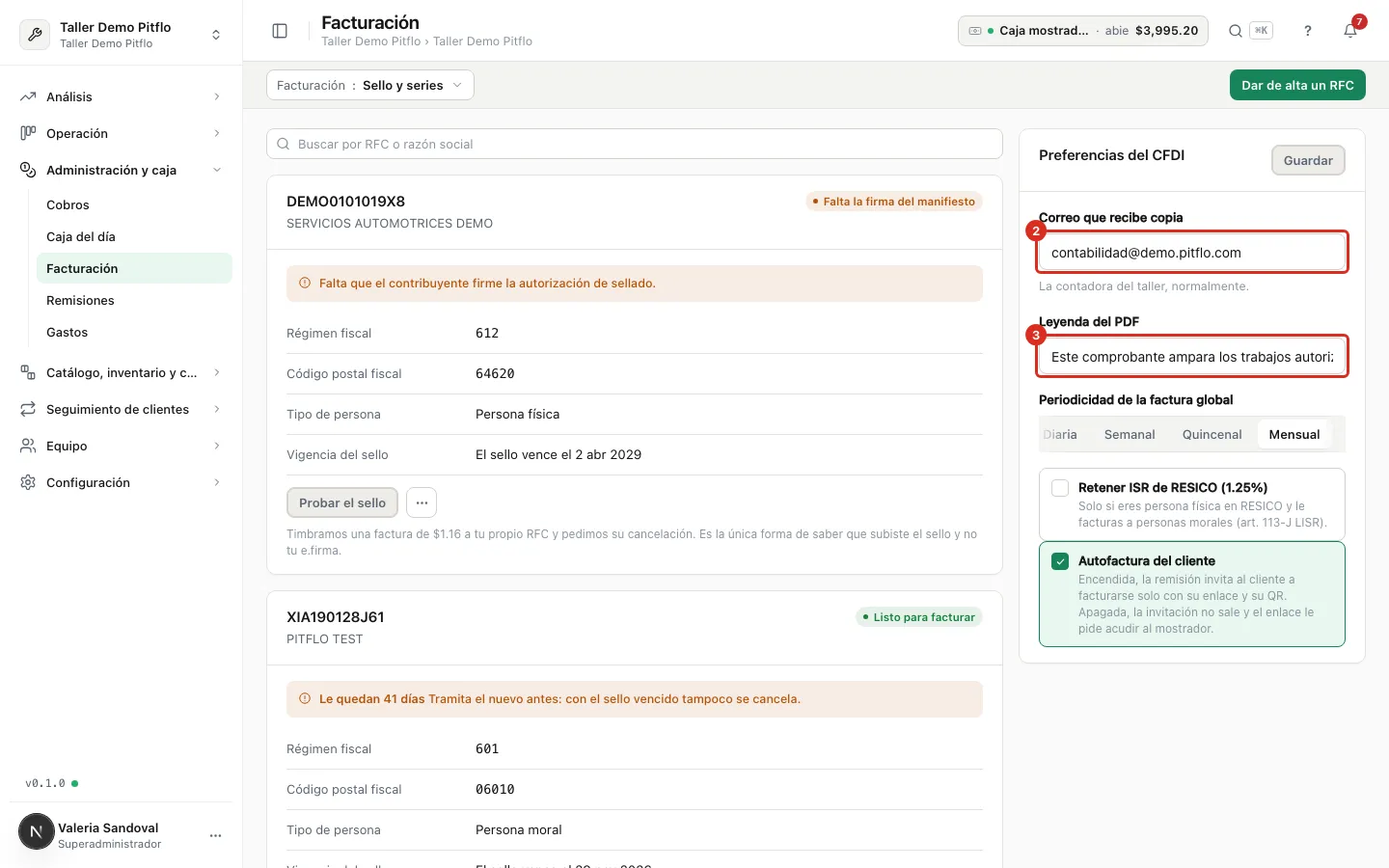
Task: Open the Caja mostrador status pill
Action: 1082,31
